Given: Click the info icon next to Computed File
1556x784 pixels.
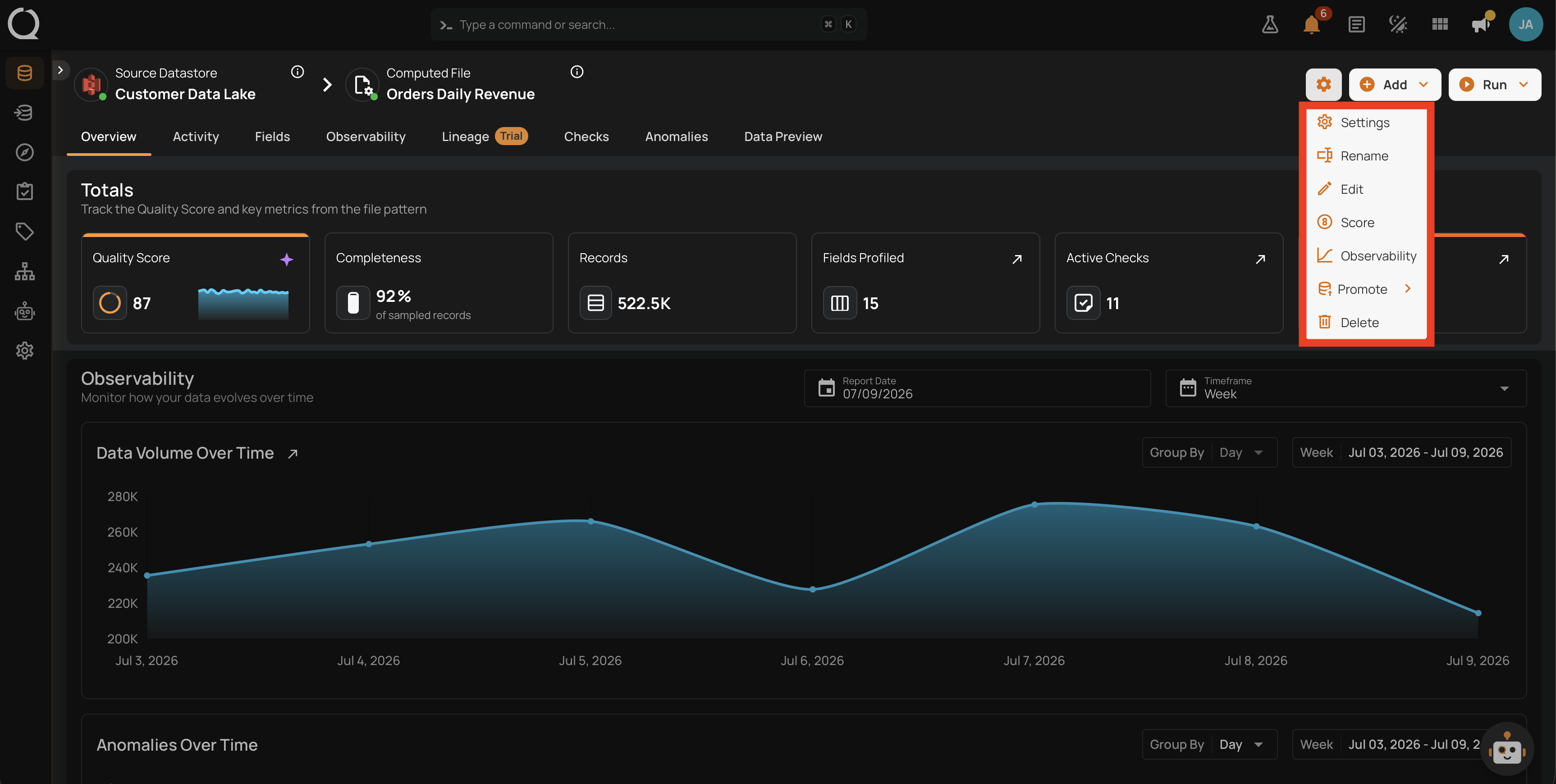Looking at the screenshot, I should point(577,72).
